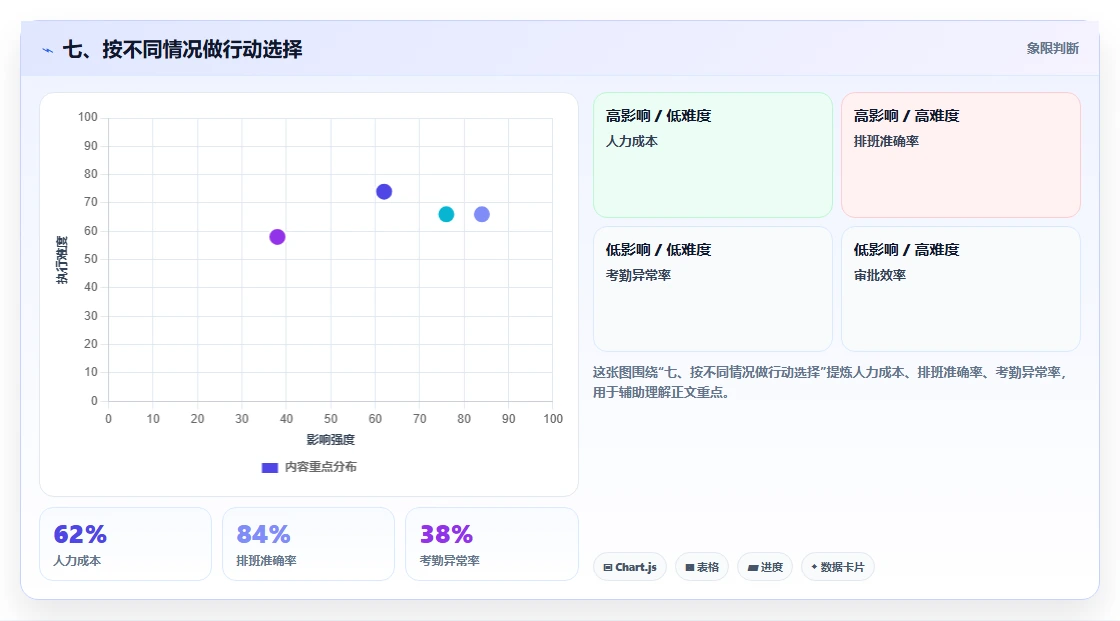
Task: Click the 象限判断 label in the header
Action: (x=1052, y=49)
